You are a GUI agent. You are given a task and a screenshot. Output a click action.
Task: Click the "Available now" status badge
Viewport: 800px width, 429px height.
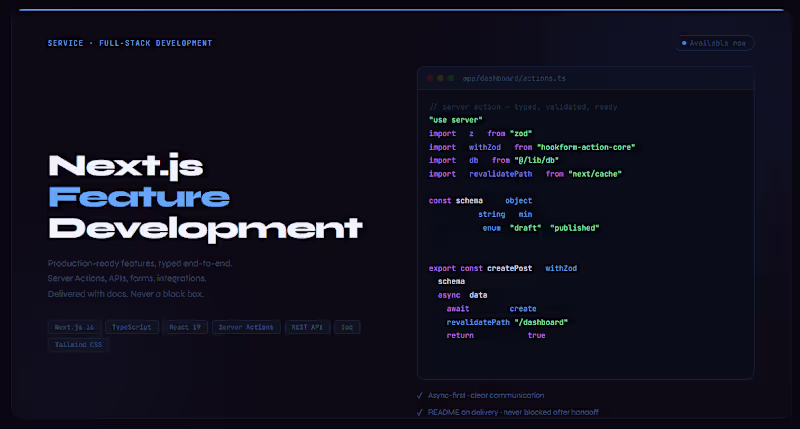(x=715, y=43)
